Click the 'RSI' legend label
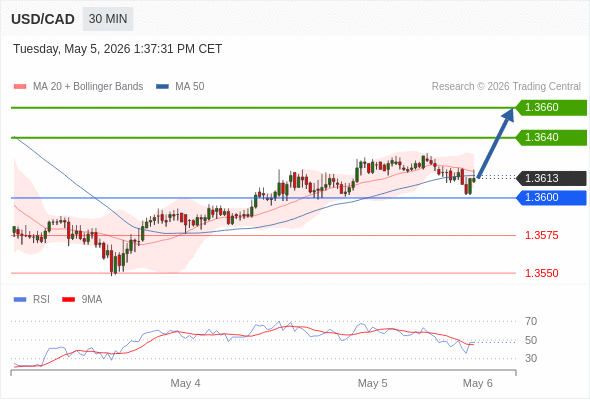The image size is (590, 400). pyautogui.click(x=41, y=300)
